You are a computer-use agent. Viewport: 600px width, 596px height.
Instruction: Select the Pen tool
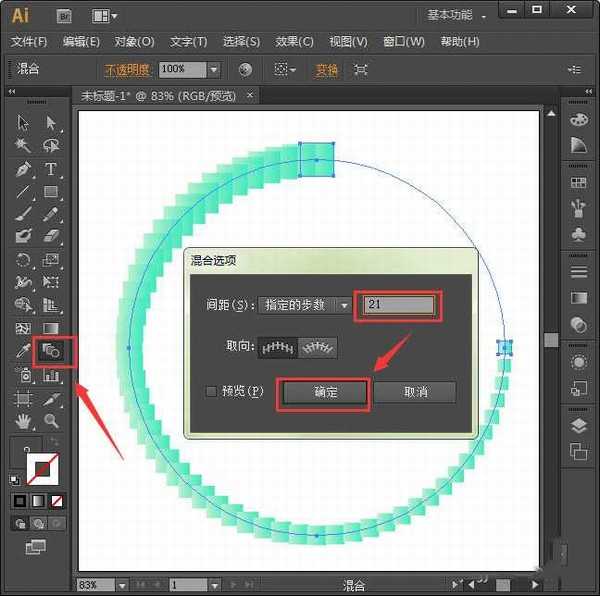click(23, 169)
